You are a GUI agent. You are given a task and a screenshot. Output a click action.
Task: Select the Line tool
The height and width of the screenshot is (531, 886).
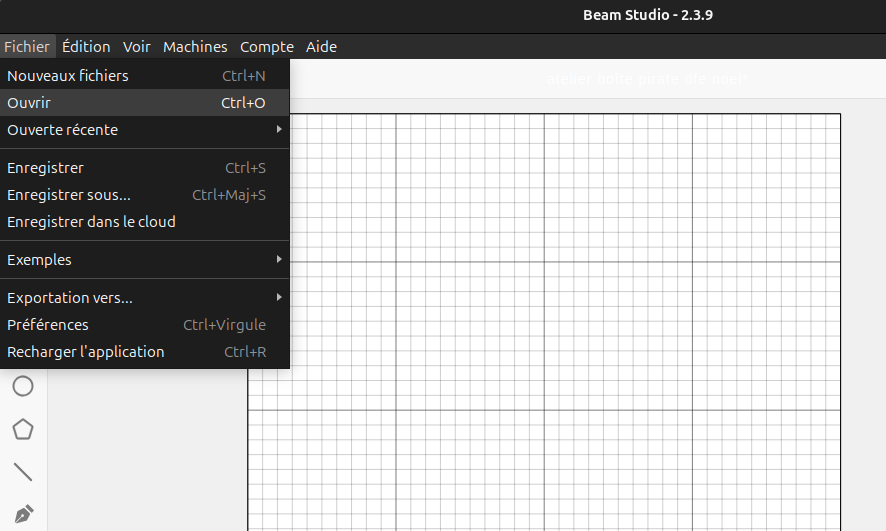point(22,471)
